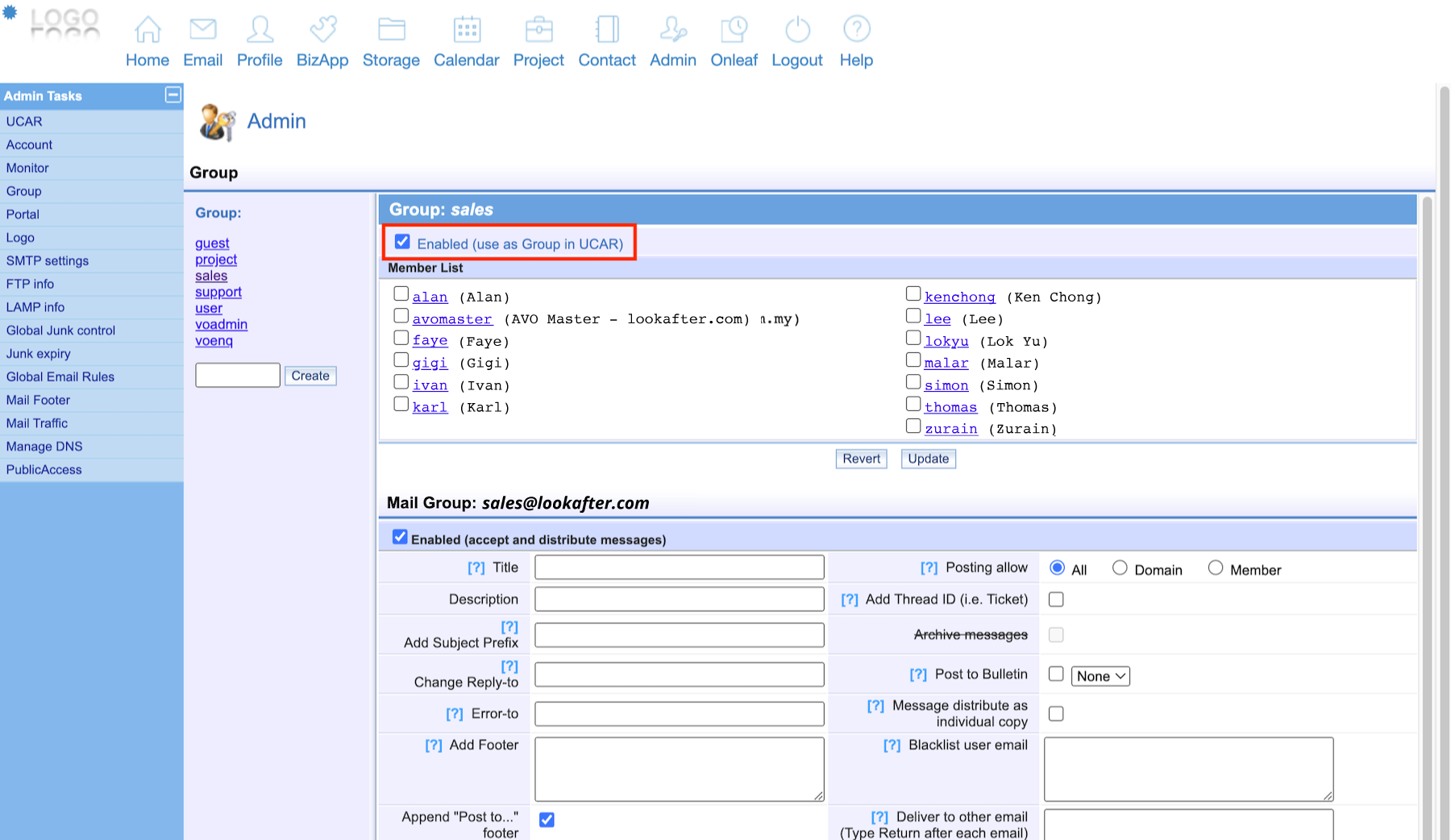Select the Domain posting allow option

[x=1120, y=568]
